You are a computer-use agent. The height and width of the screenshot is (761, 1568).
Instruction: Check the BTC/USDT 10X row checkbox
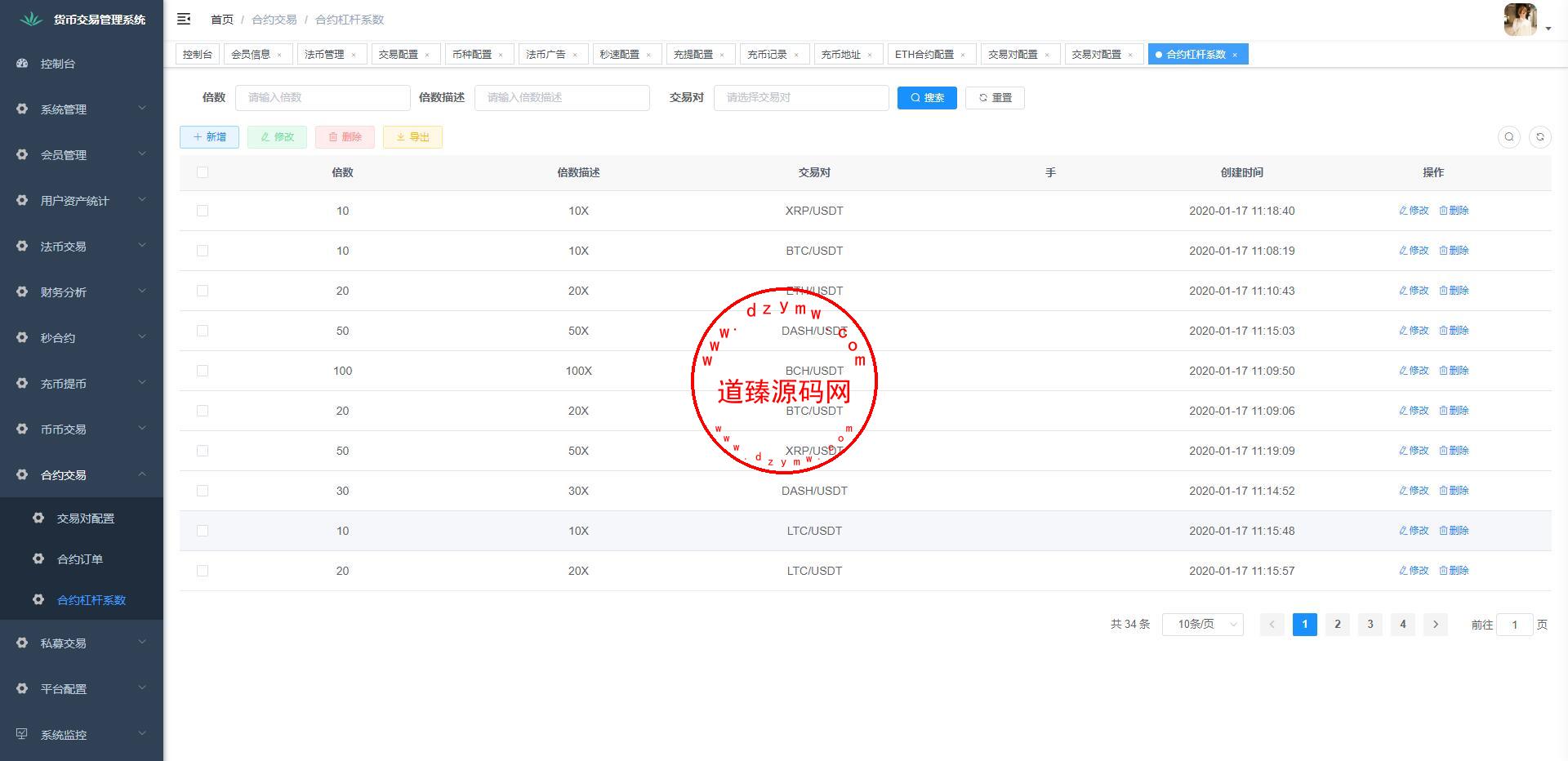click(203, 251)
